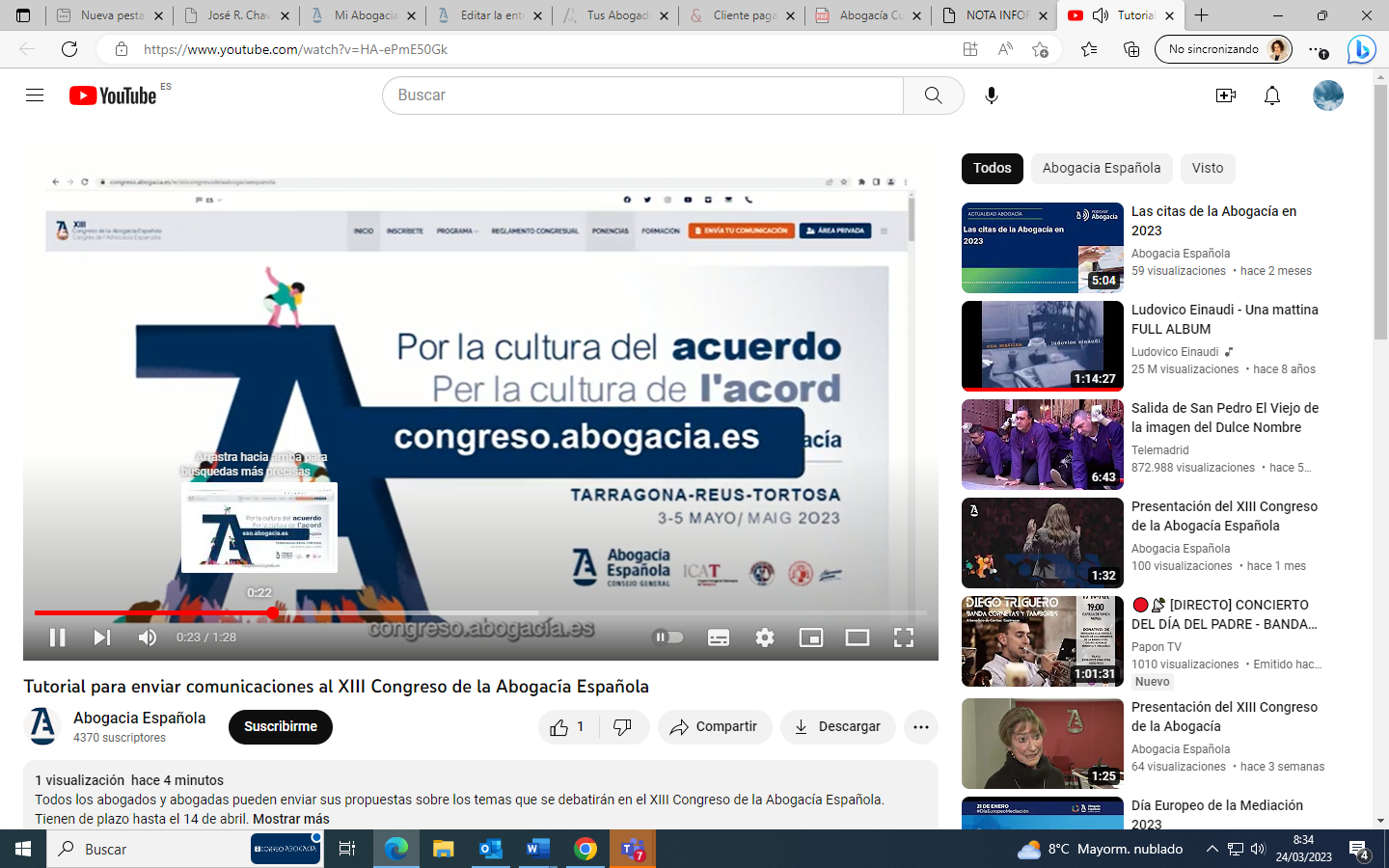Open Abogacía Española channel name link
Viewport: 1389px width, 868px height.
[x=140, y=718]
